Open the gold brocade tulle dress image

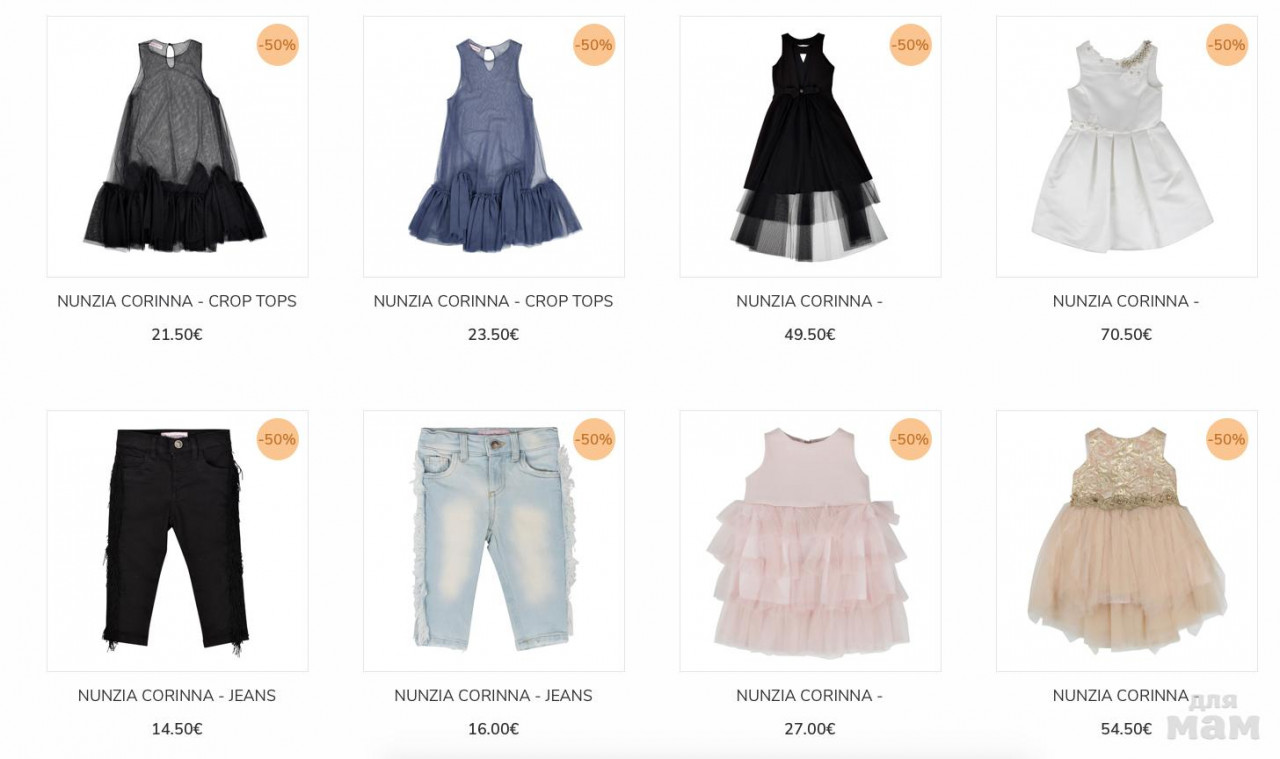coord(1127,541)
